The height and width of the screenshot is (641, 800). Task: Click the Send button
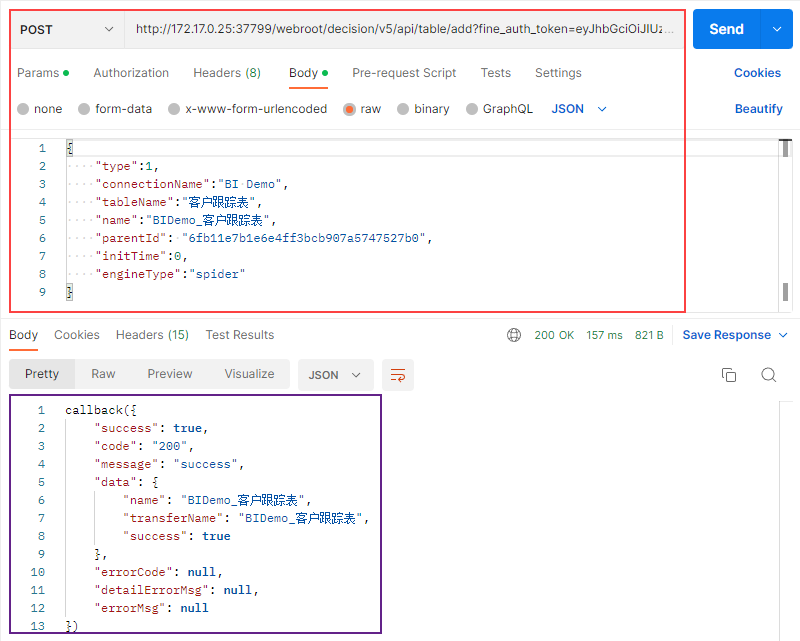pos(726,30)
